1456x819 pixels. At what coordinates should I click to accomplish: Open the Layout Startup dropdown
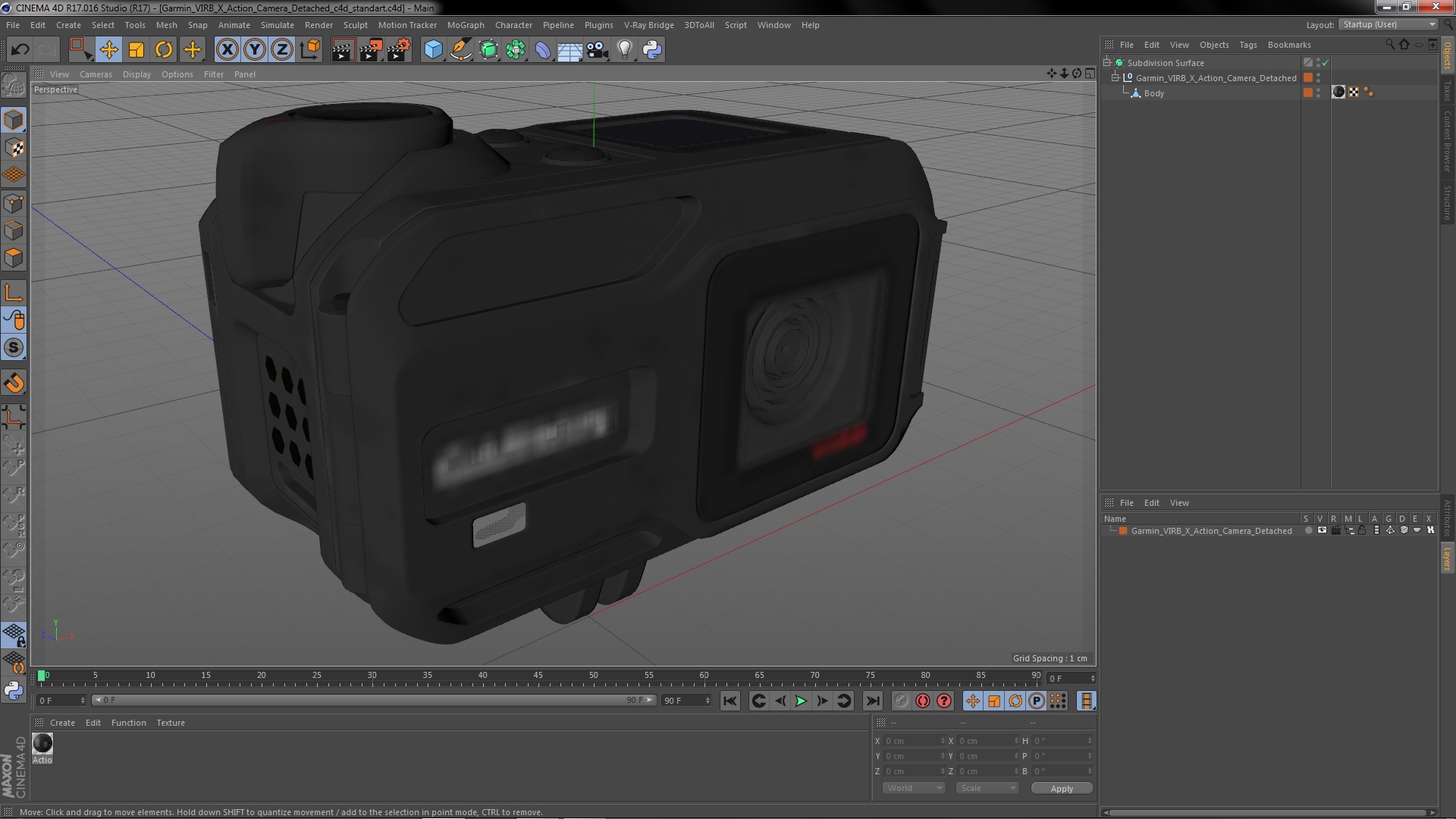pyautogui.click(x=1389, y=24)
